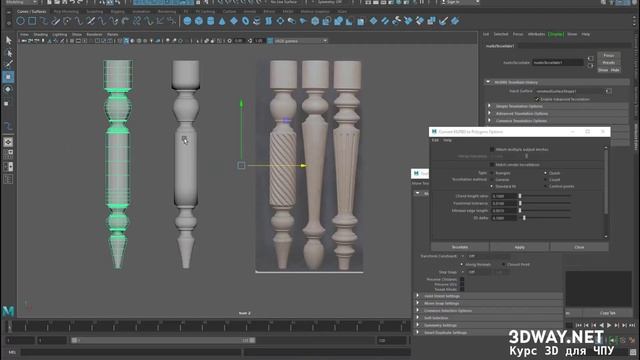The width and height of the screenshot is (640, 360).
Task: Expand Move Snap Settings section
Action: pyautogui.click(x=488, y=303)
